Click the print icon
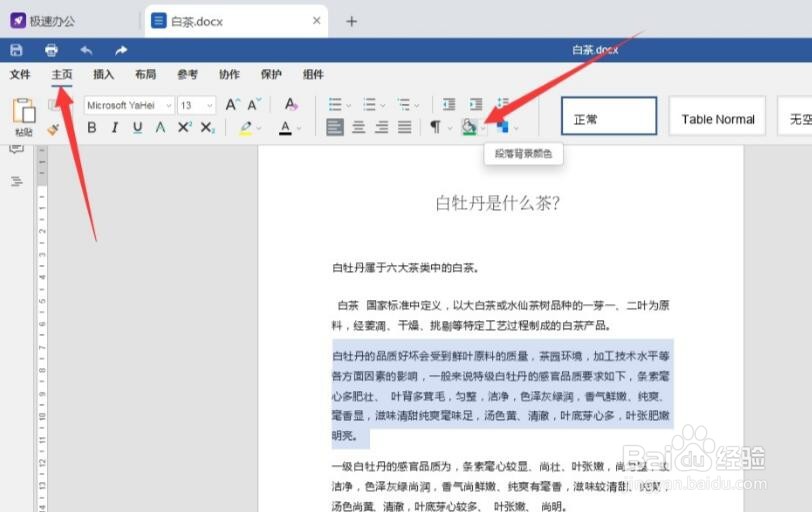 click(x=51, y=50)
